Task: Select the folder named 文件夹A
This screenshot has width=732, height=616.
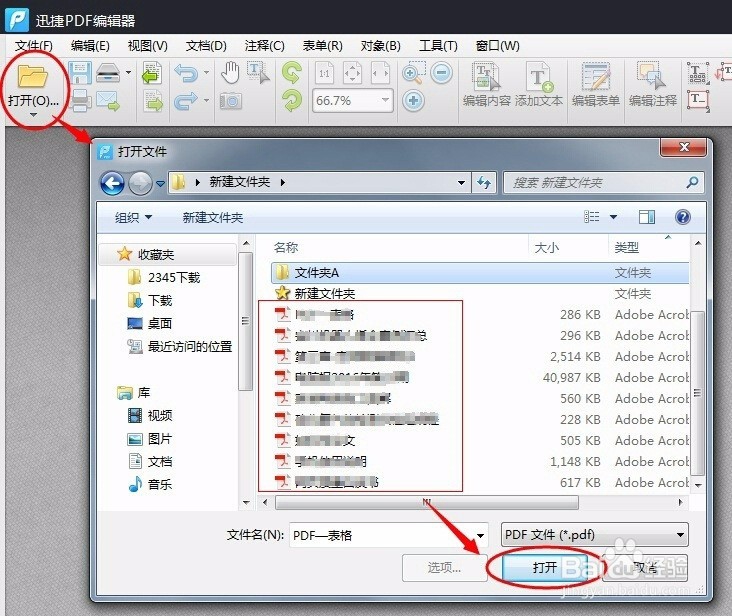Action: 480,273
